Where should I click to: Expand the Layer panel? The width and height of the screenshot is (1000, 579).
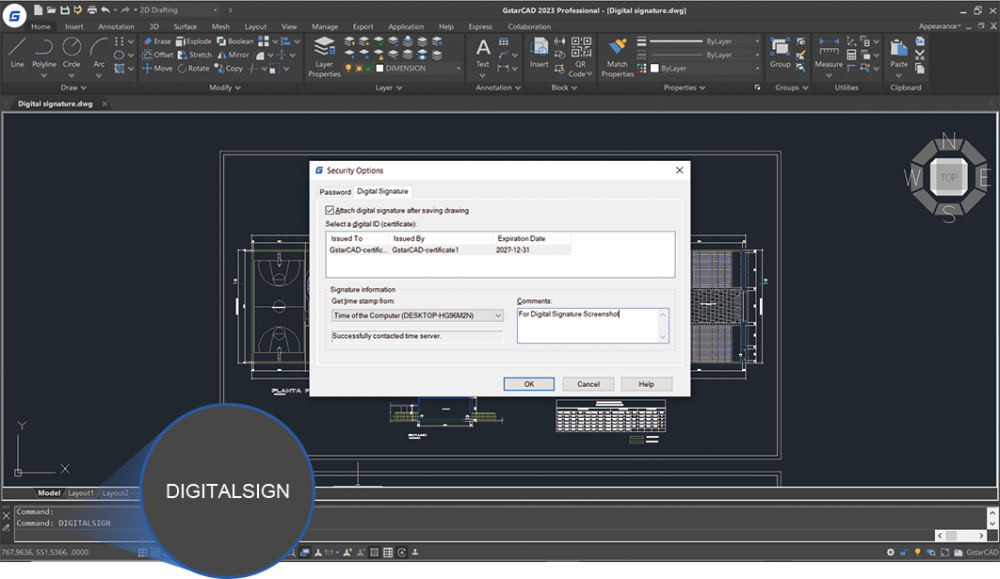[x=388, y=88]
